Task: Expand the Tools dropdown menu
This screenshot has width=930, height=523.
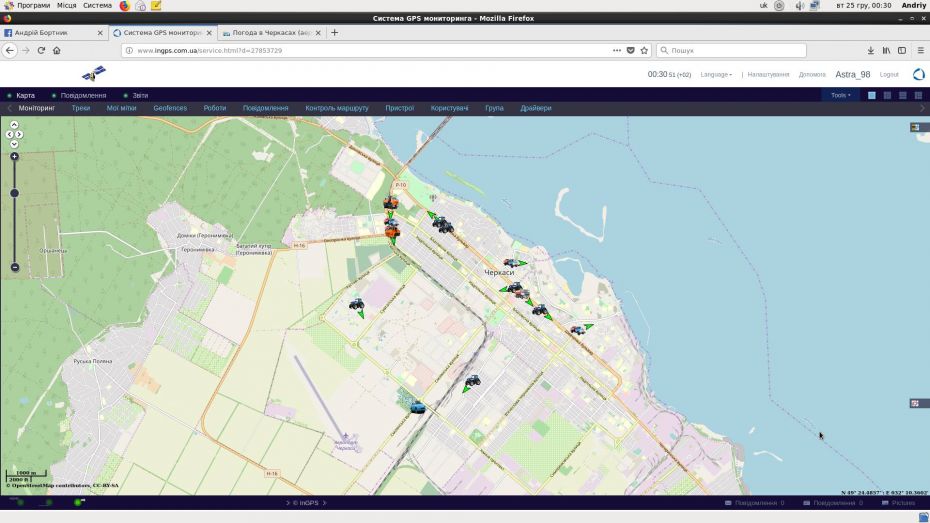Action: point(840,95)
